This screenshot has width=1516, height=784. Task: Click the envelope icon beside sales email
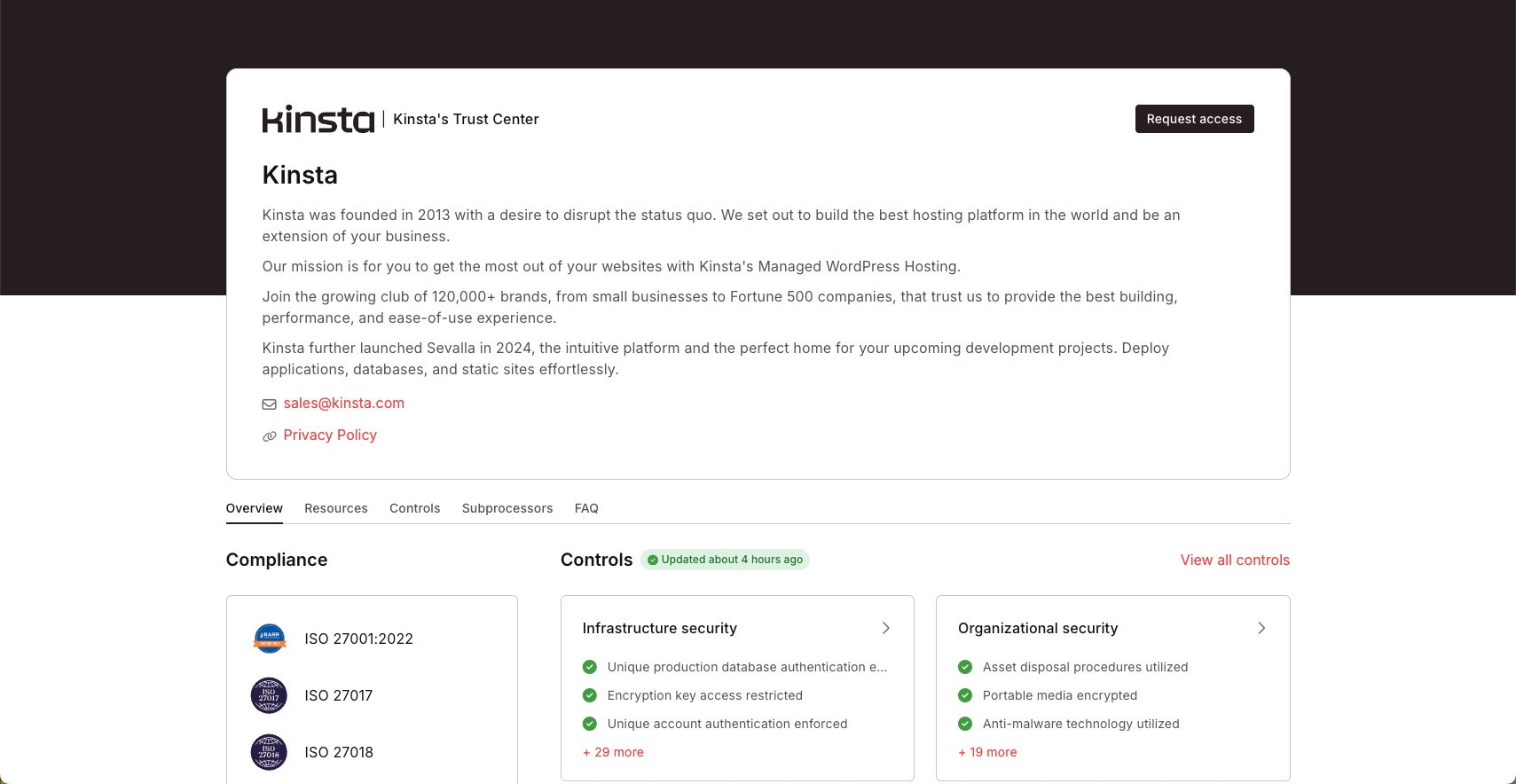point(269,404)
